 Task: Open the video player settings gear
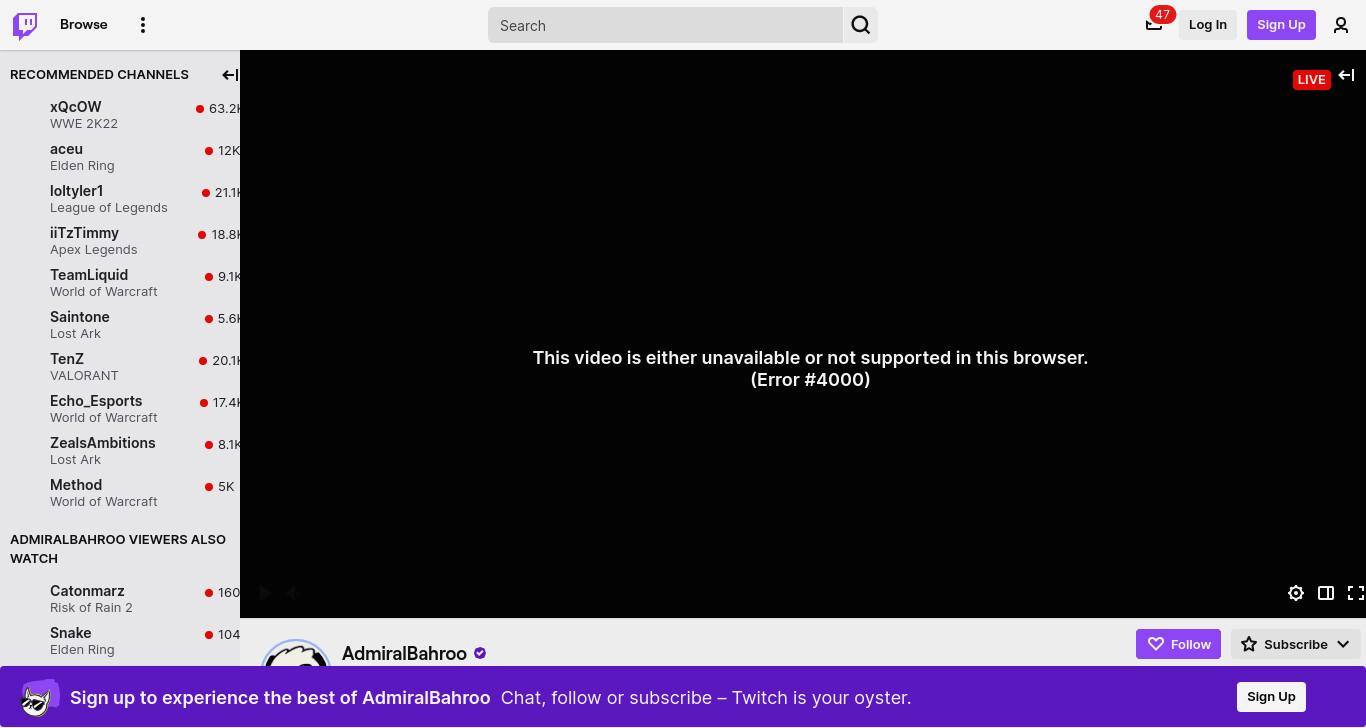click(1296, 593)
